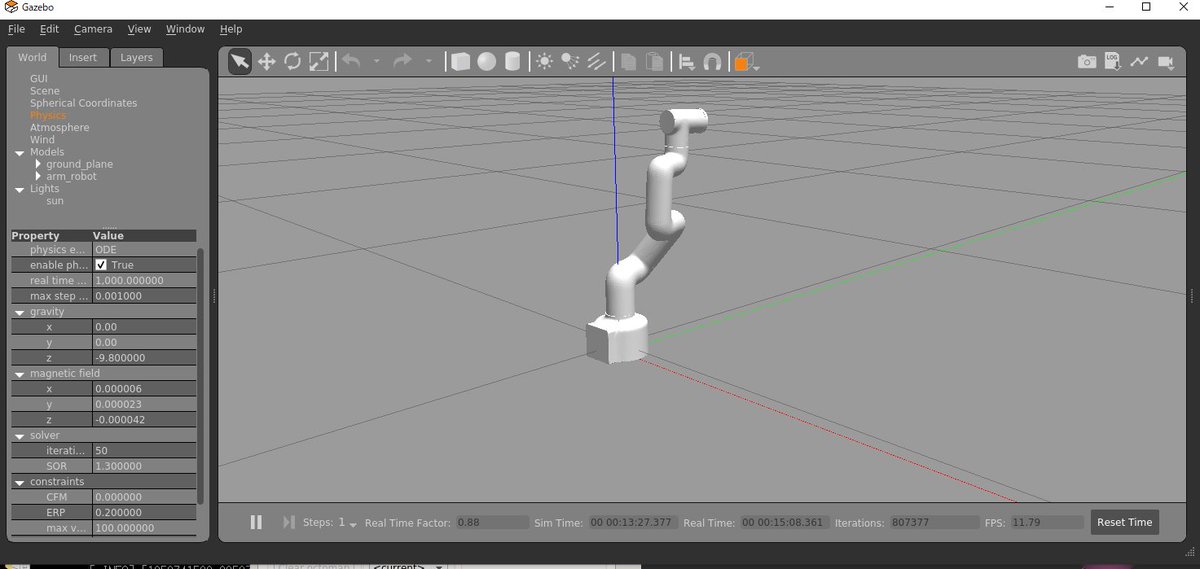The width and height of the screenshot is (1200, 569).
Task: Select the World tab
Action: pyautogui.click(x=32, y=57)
